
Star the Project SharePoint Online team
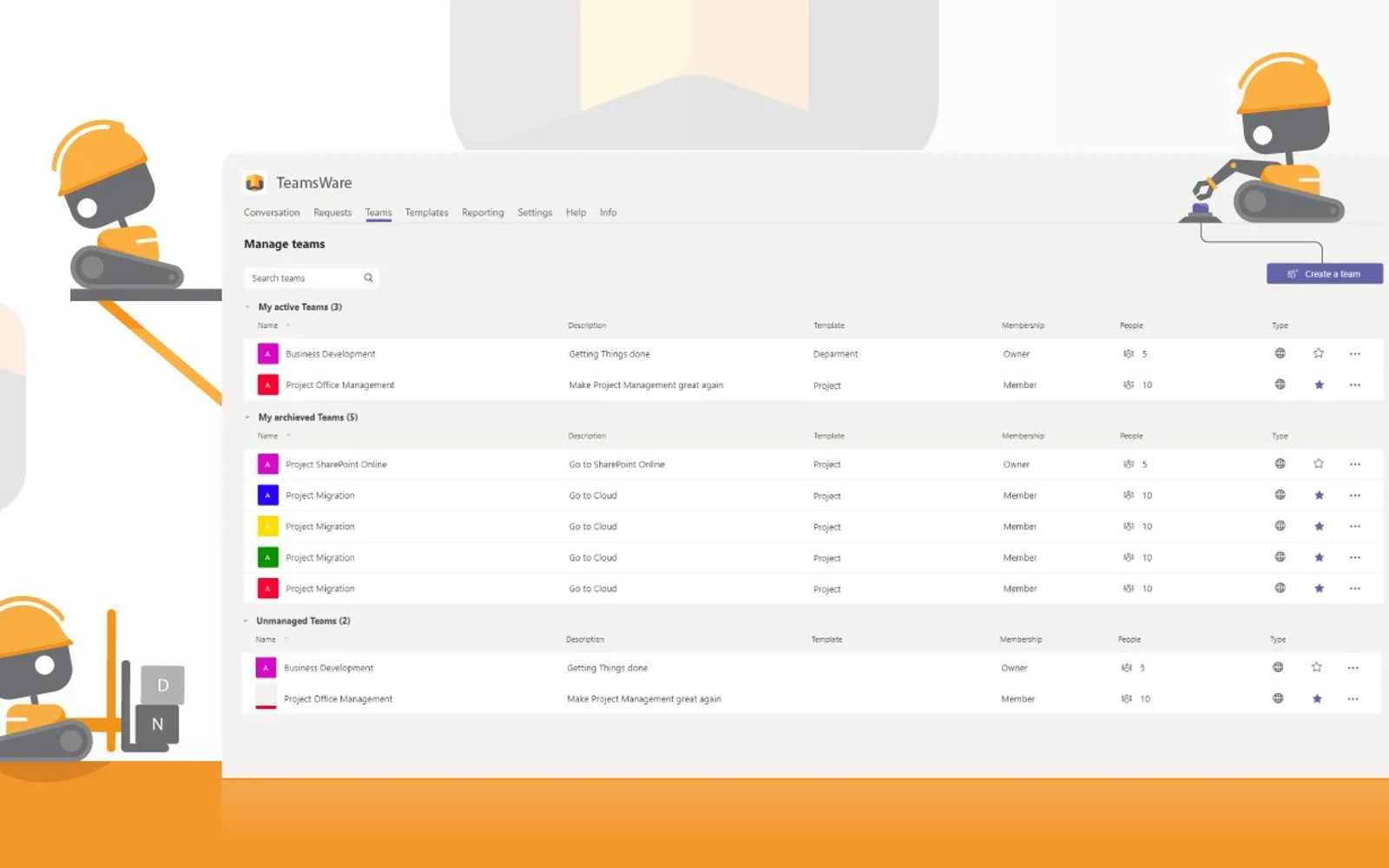pyautogui.click(x=1319, y=464)
